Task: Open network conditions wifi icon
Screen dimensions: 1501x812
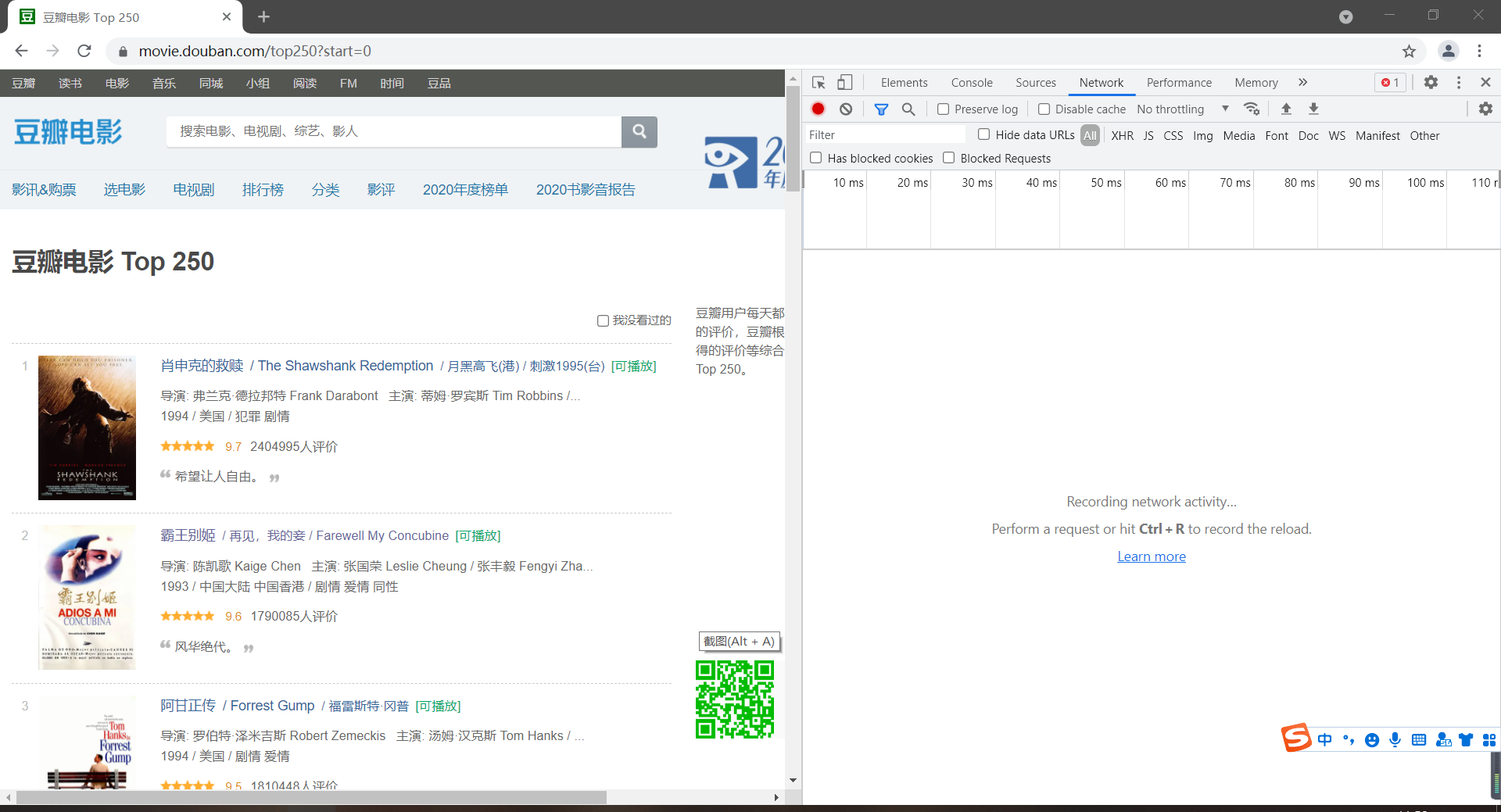Action: (x=1252, y=109)
